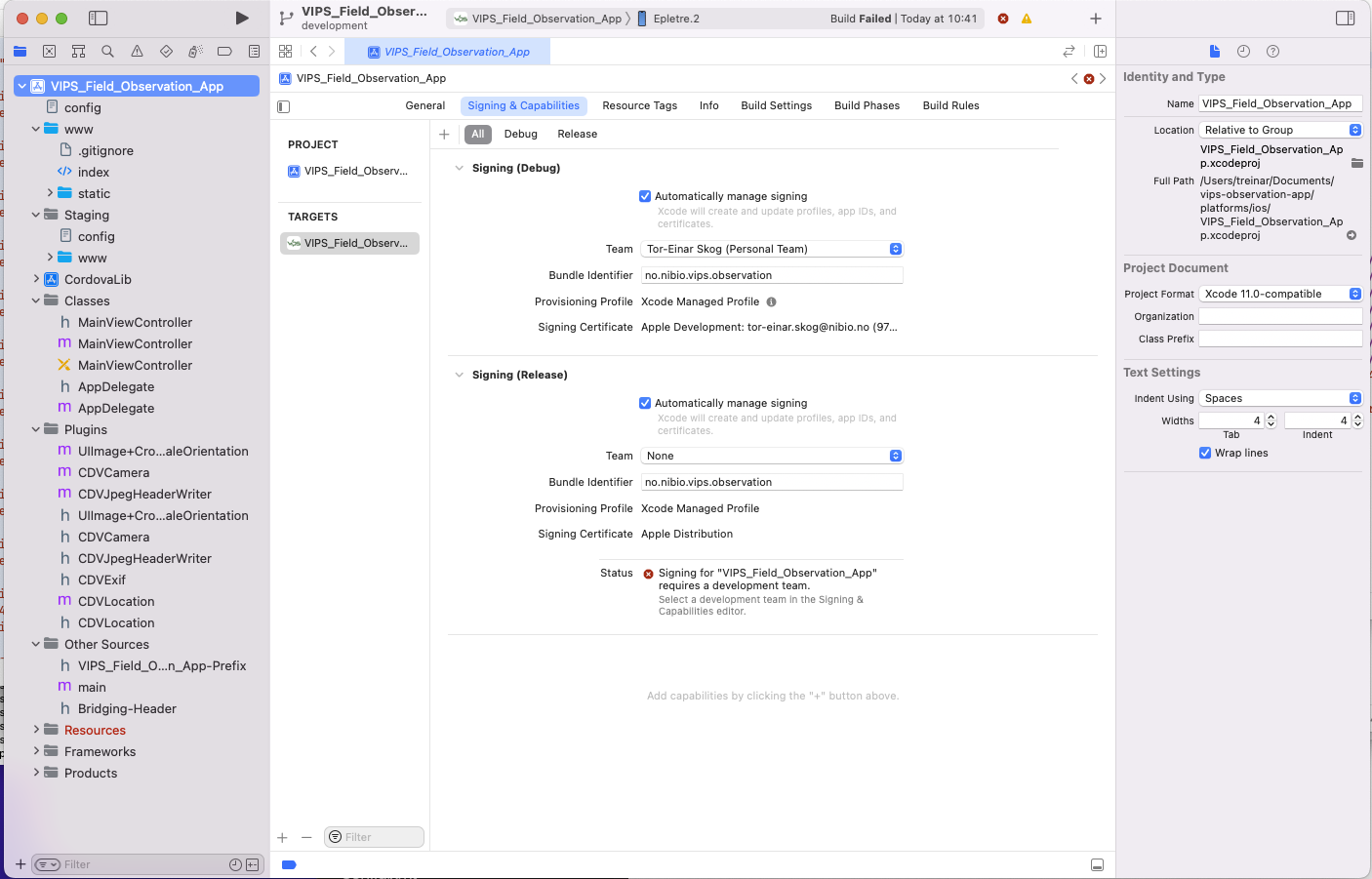This screenshot has height=879, width=1372.
Task: Expand the Frameworks group
Action: pyautogui.click(x=36, y=751)
